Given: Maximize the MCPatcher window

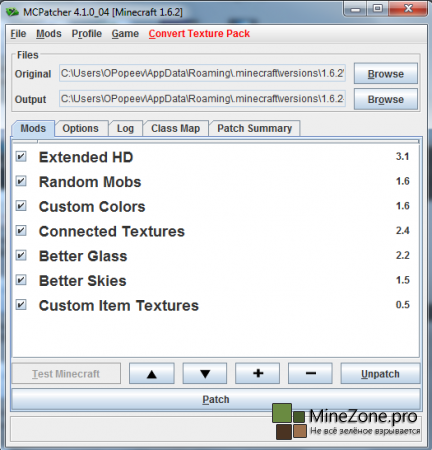Looking at the screenshot, I should coord(377,9).
